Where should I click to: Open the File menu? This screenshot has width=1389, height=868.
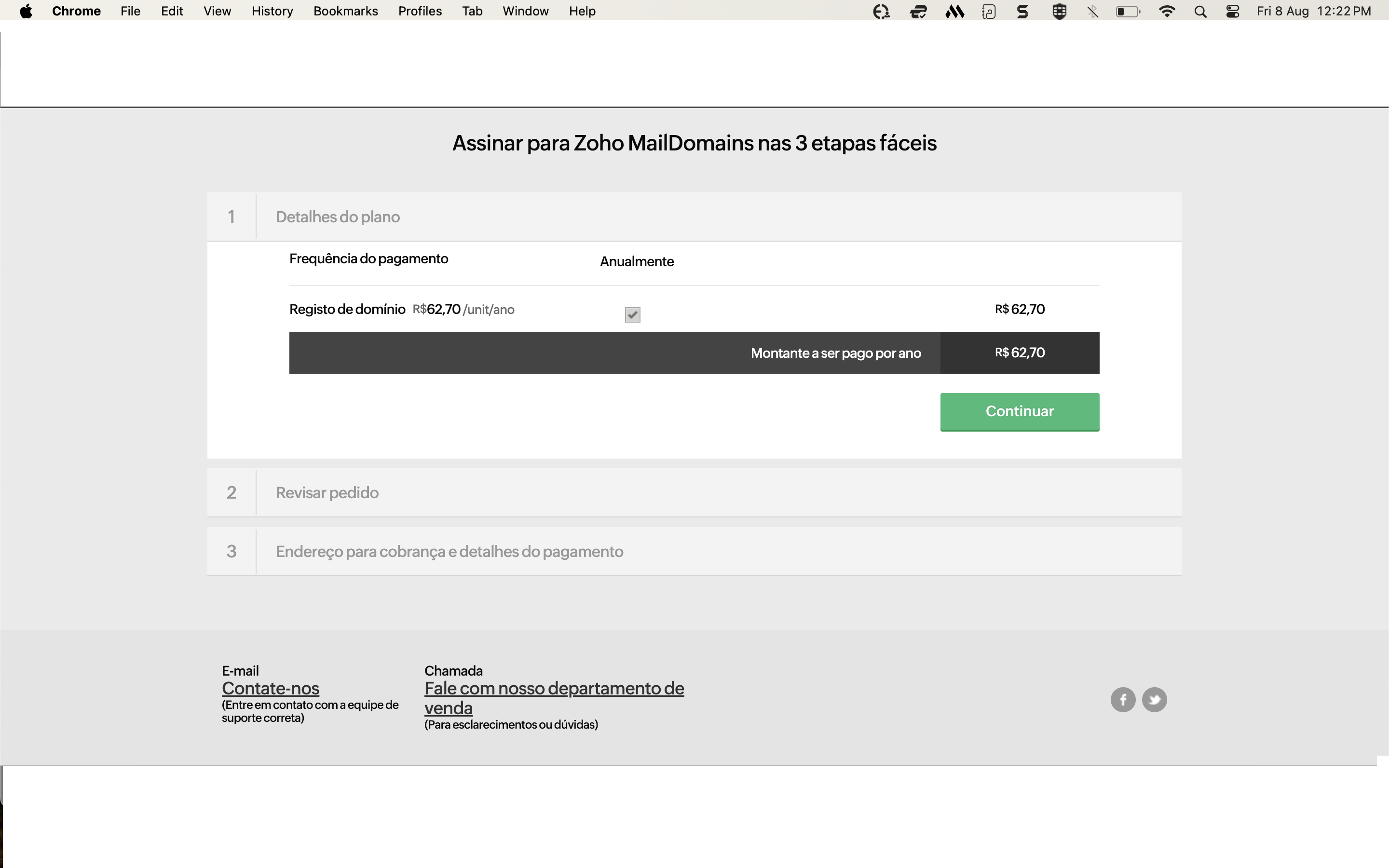click(130, 12)
